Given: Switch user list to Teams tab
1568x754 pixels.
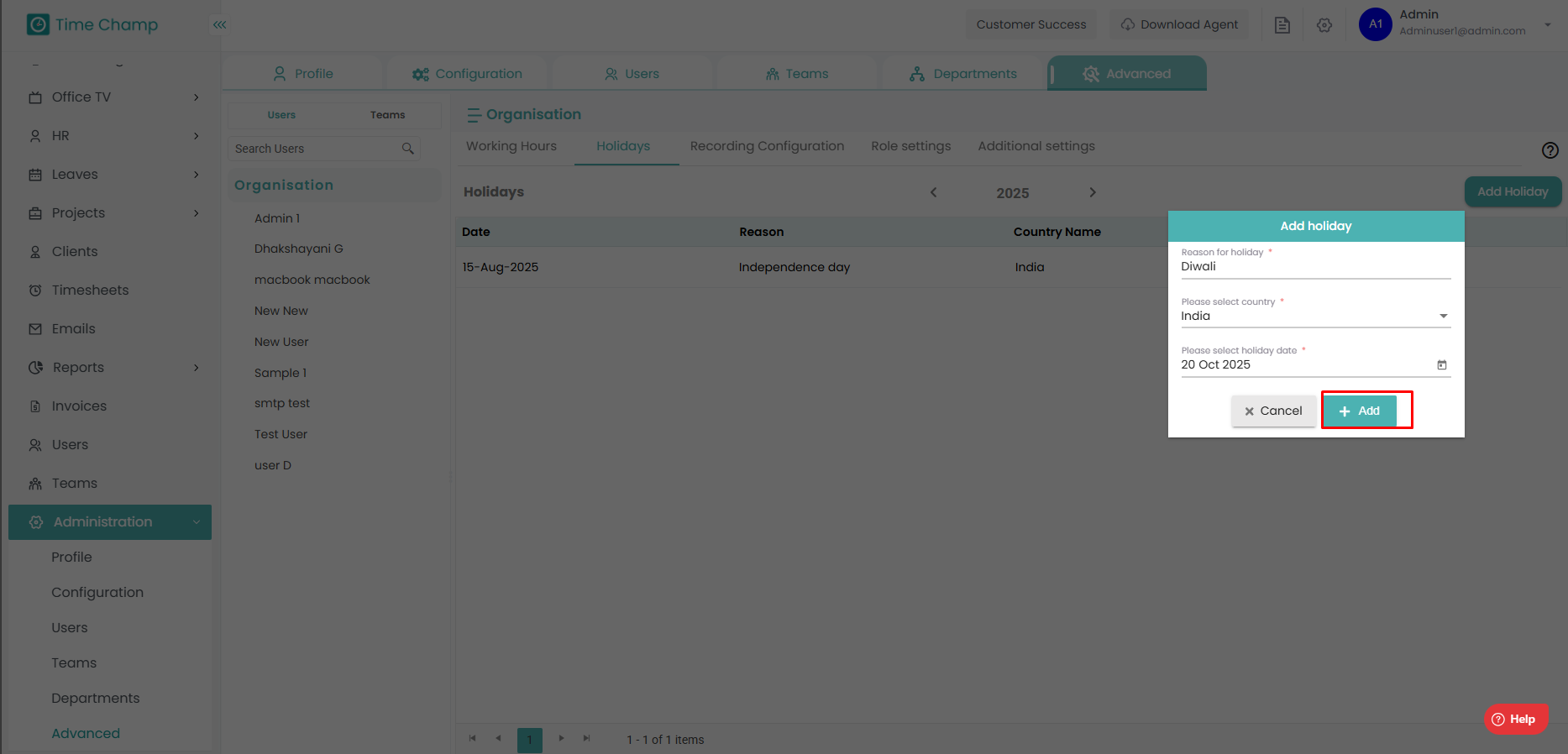Looking at the screenshot, I should [x=387, y=115].
